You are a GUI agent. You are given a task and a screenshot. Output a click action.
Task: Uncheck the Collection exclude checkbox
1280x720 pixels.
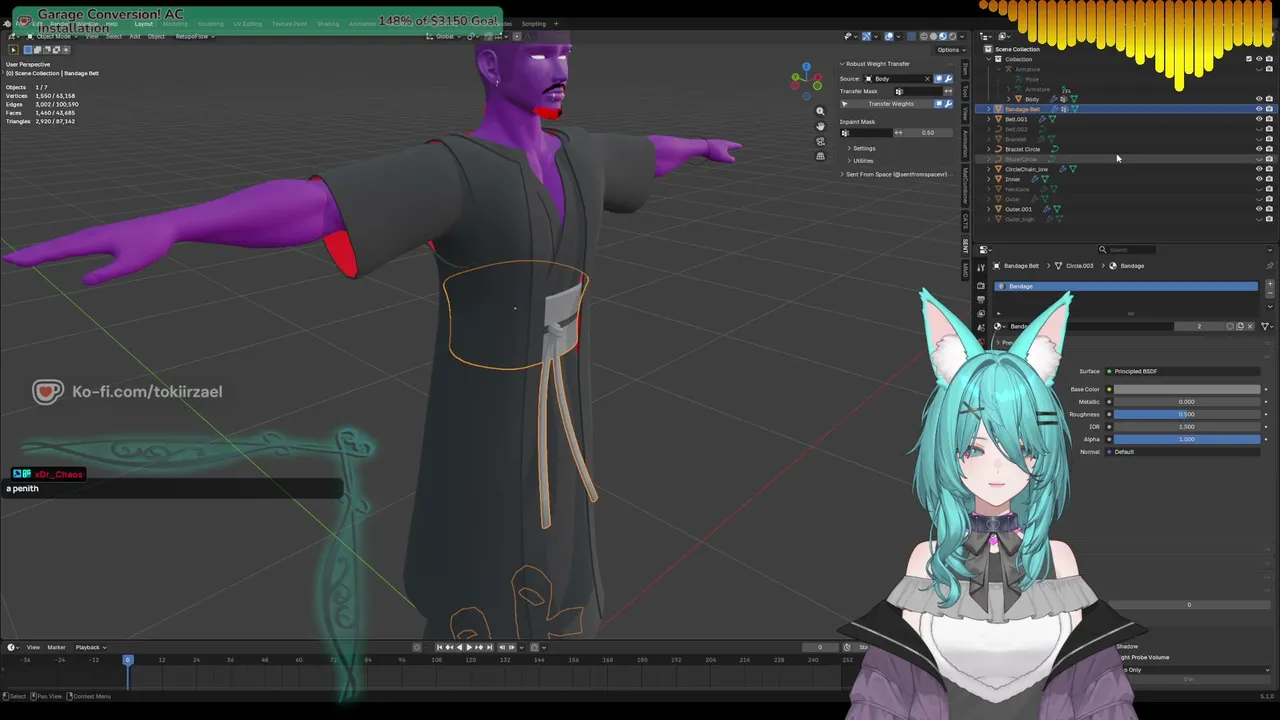(1249, 59)
